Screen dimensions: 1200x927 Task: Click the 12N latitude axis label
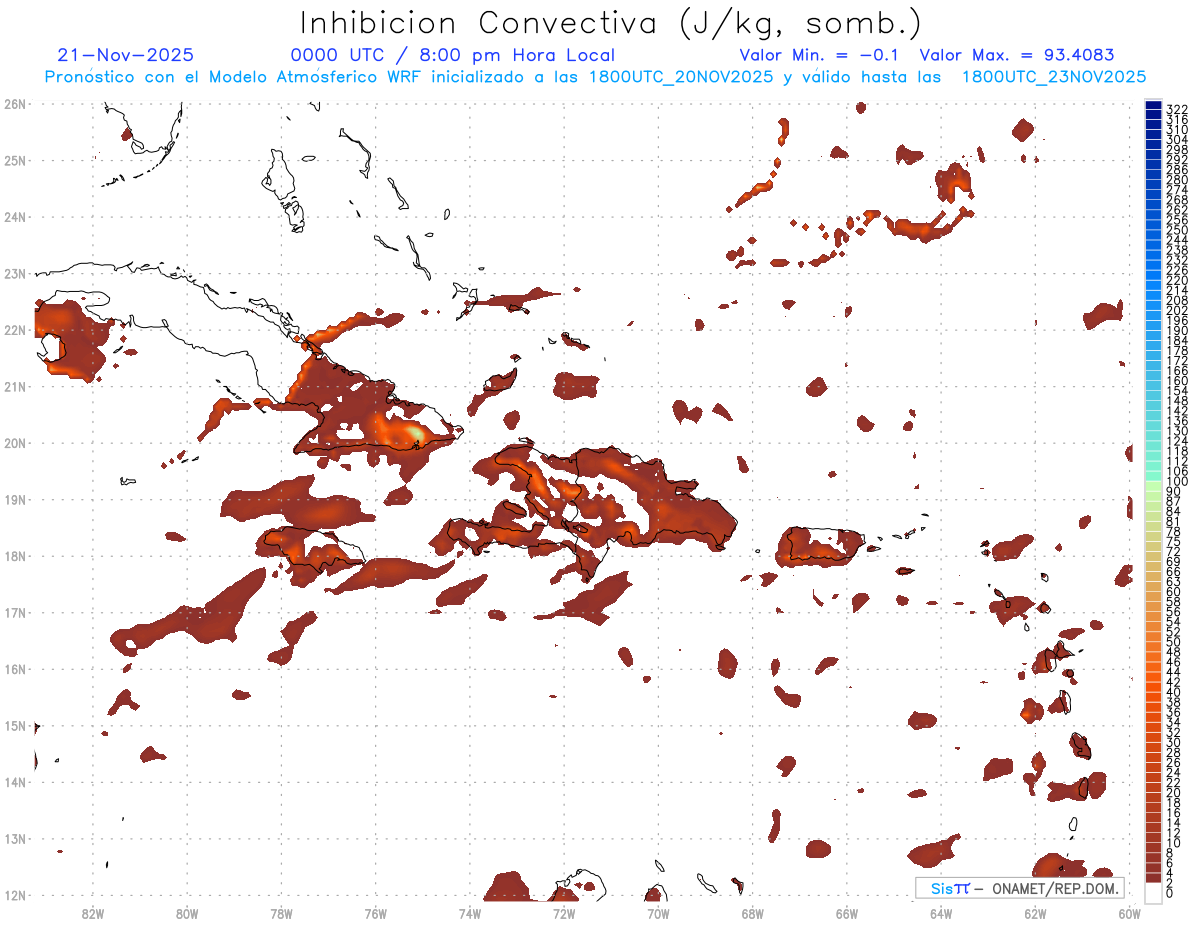click(15, 895)
